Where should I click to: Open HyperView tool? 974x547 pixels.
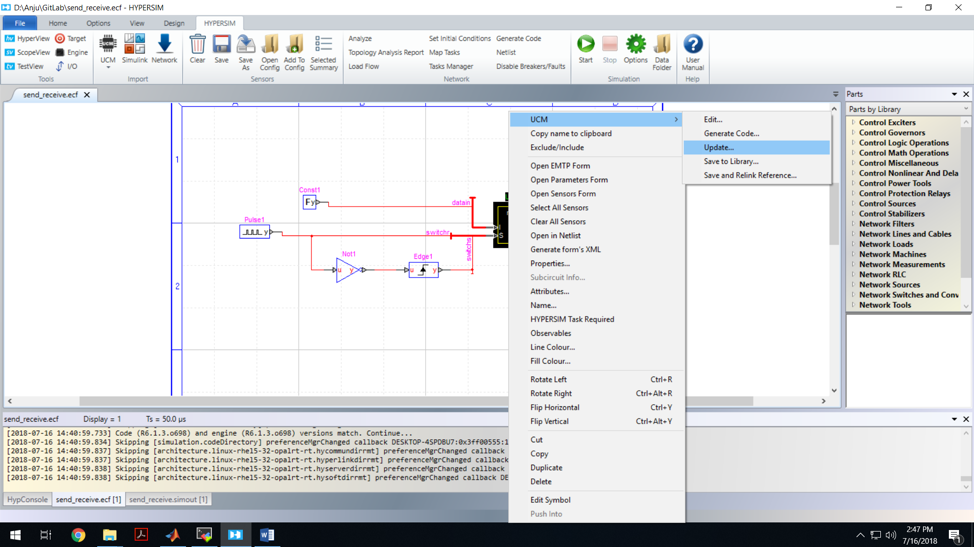(27, 38)
